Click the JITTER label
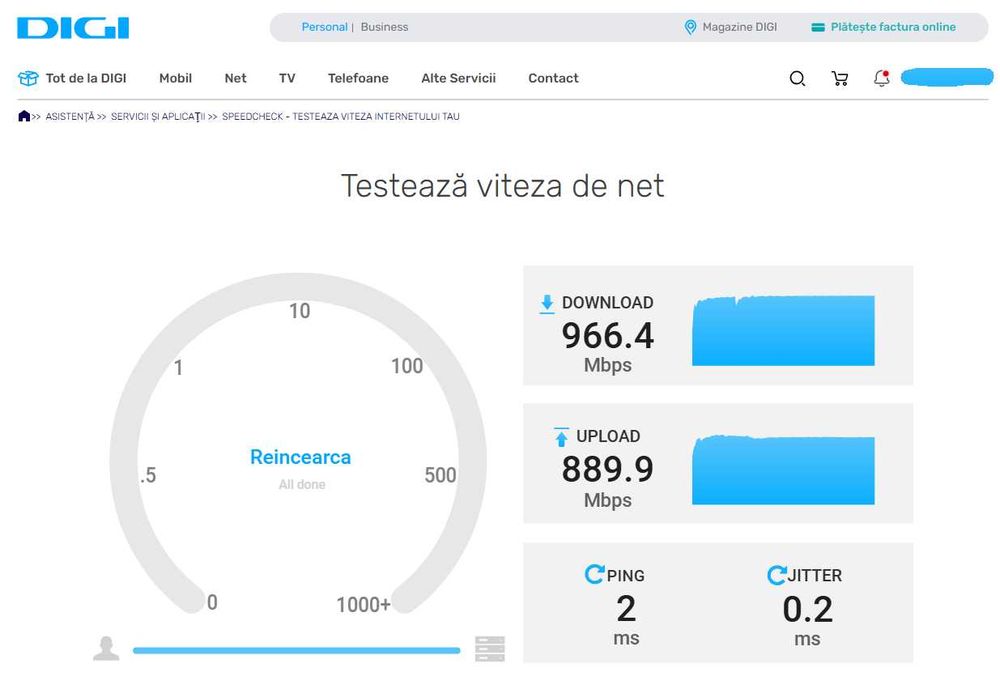The height and width of the screenshot is (693, 1000). (814, 576)
